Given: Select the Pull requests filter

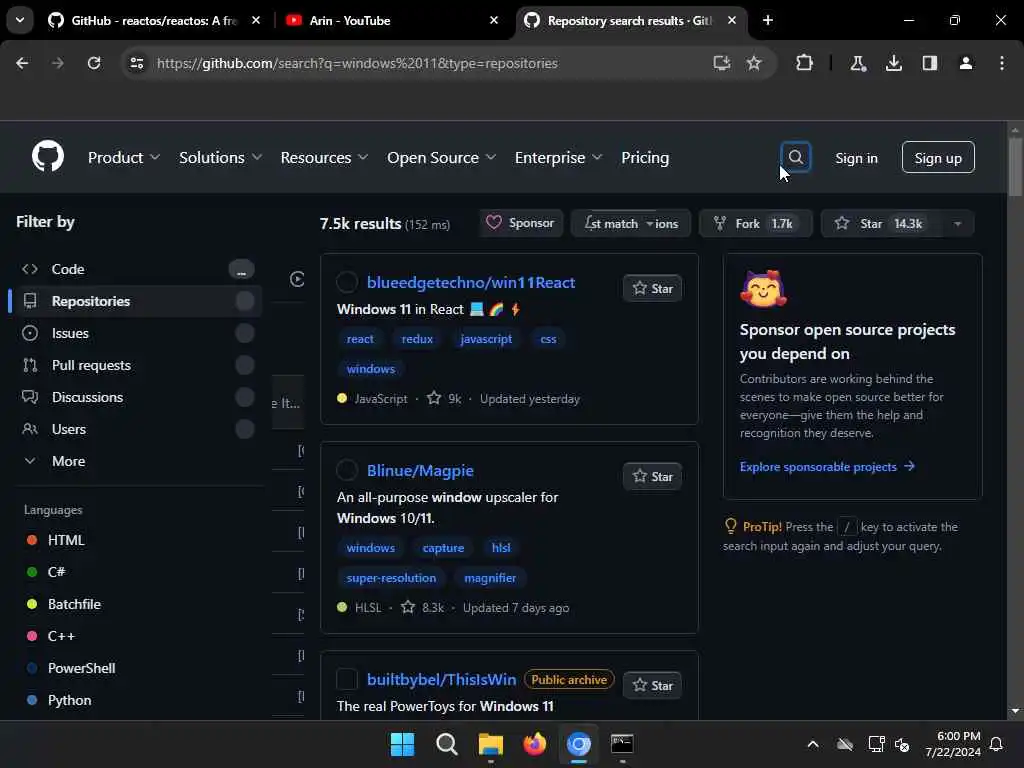Looking at the screenshot, I should 136,365.
